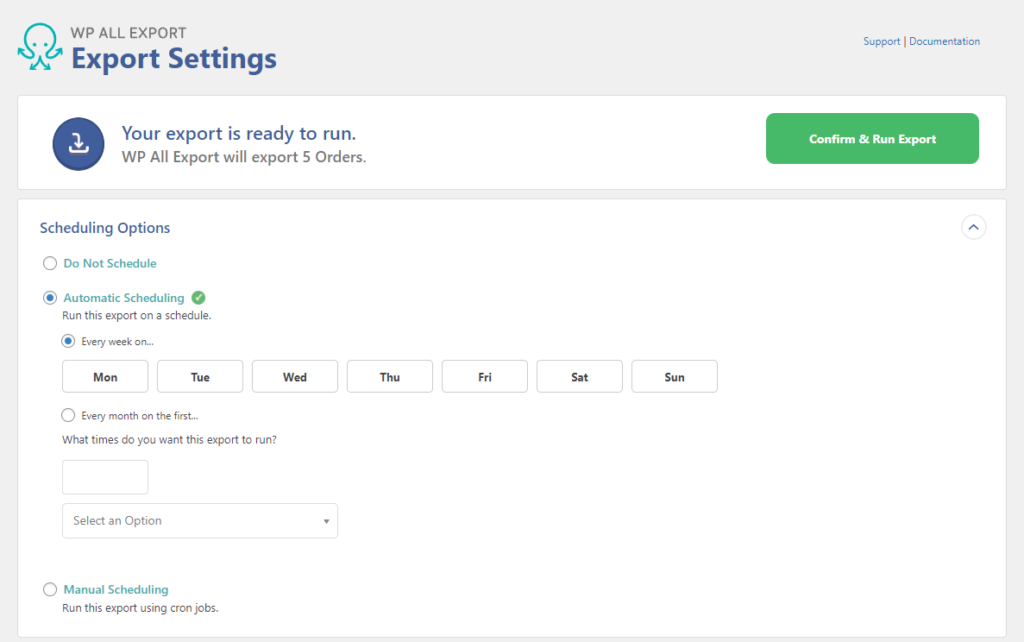Click the Do Not Schedule label
The width and height of the screenshot is (1024, 642).
click(x=110, y=263)
